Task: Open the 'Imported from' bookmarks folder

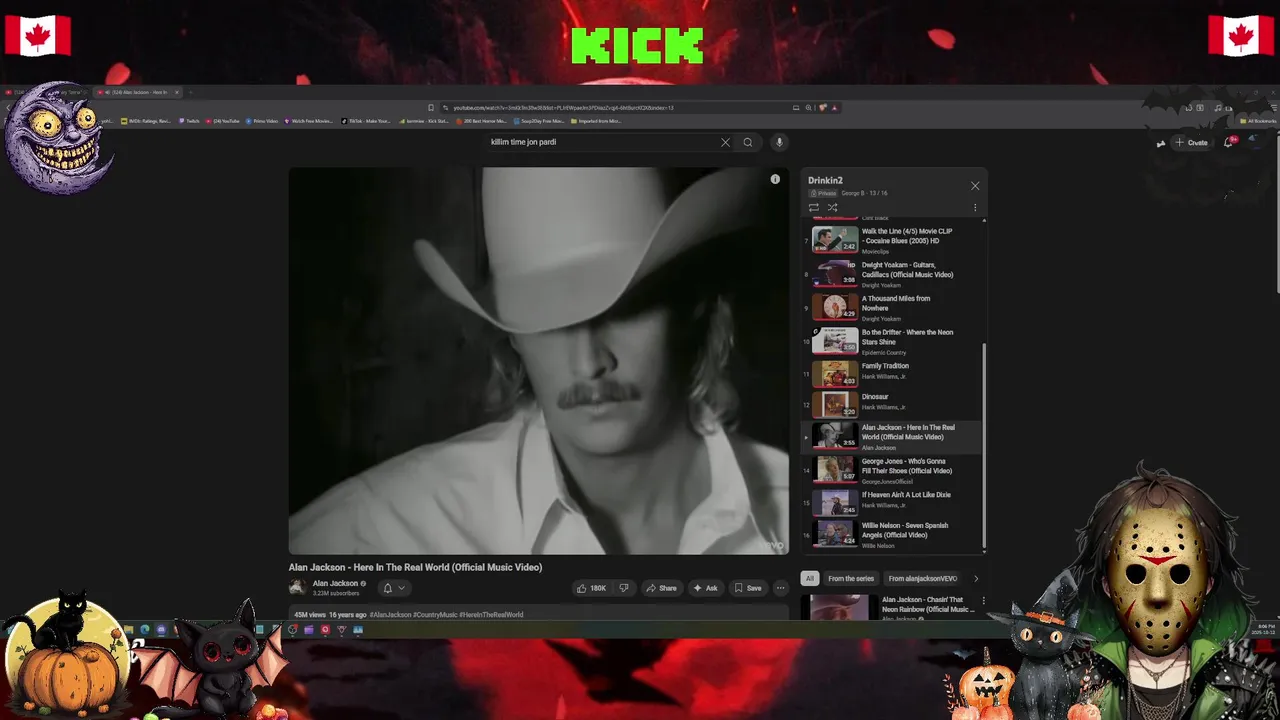Action: pos(596,121)
